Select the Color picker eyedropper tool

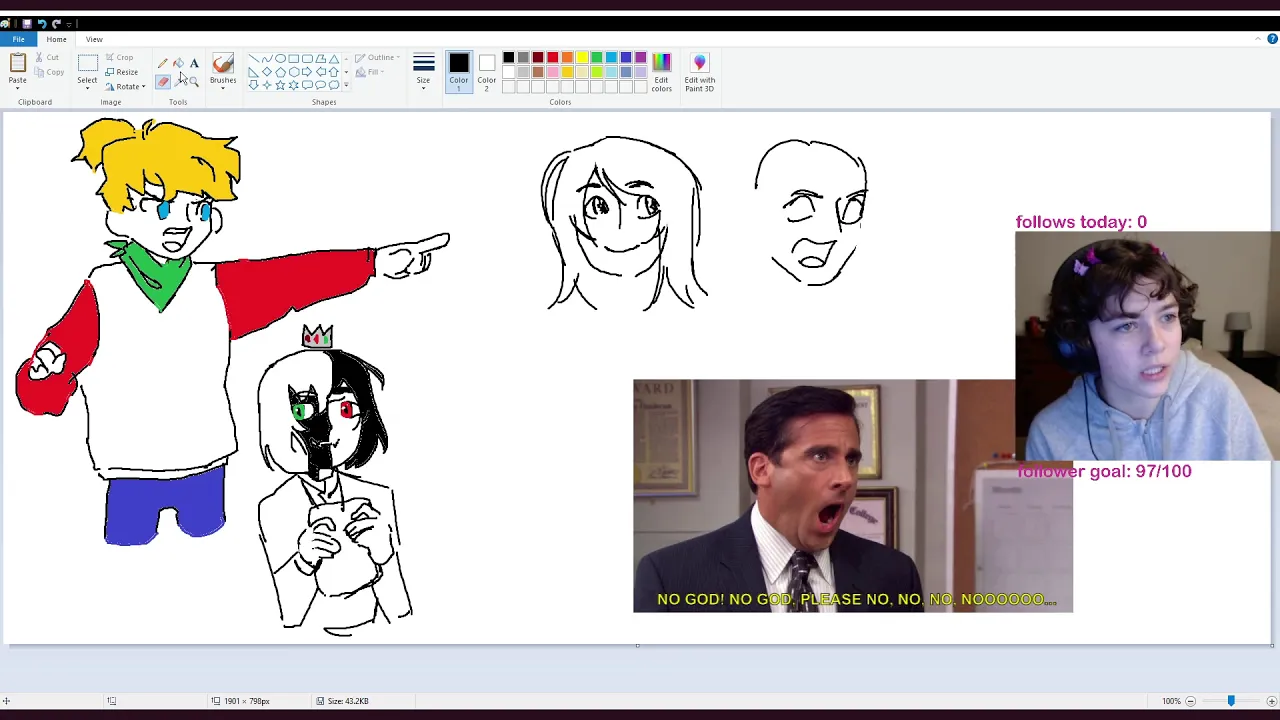click(178, 81)
